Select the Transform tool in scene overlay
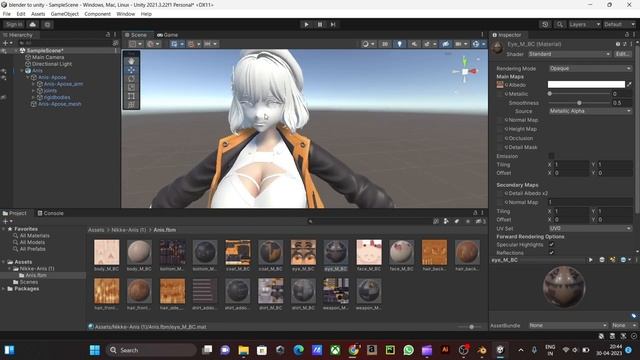The width and height of the screenshot is (640, 360). [131, 104]
